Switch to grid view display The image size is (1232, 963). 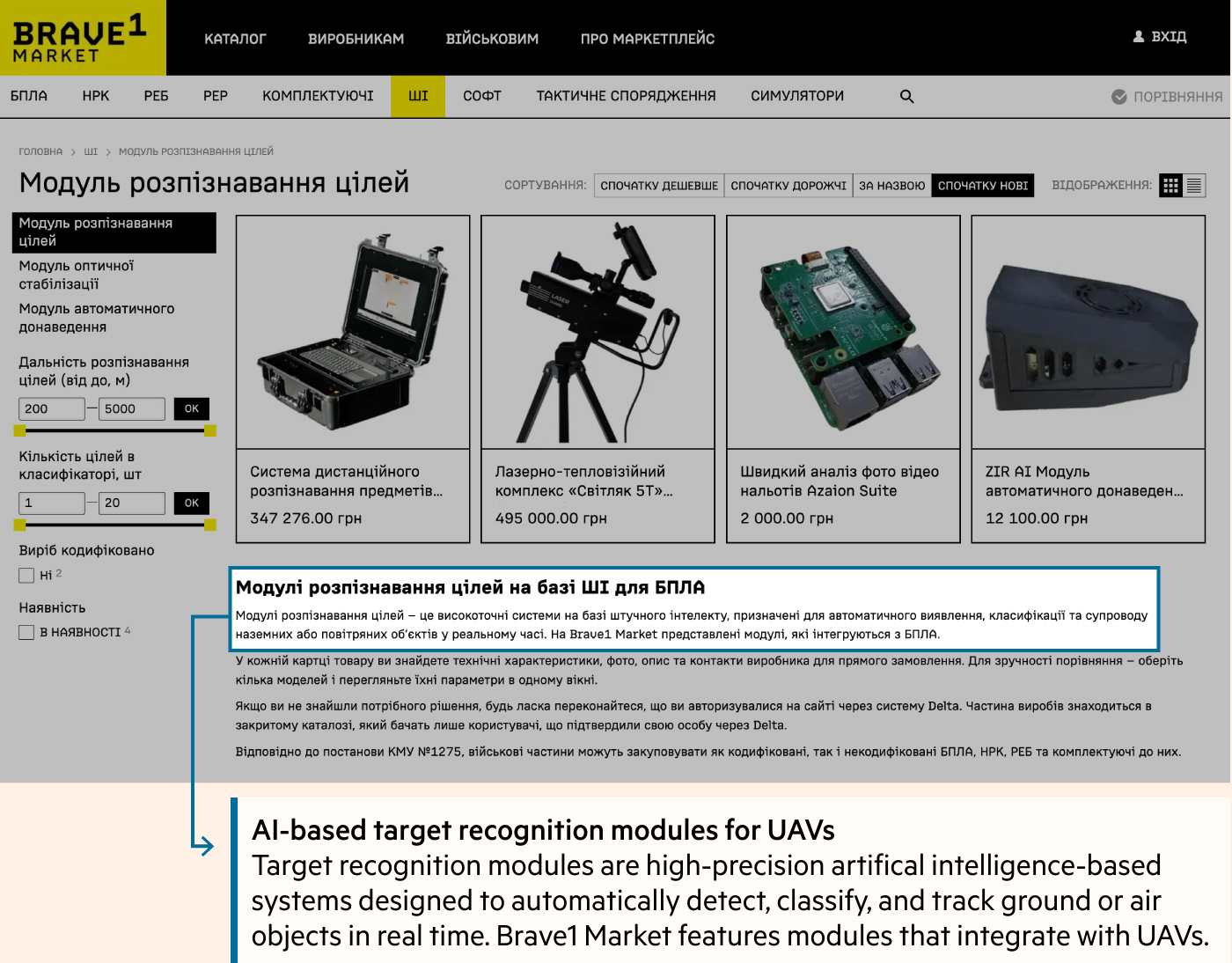pos(1170,186)
